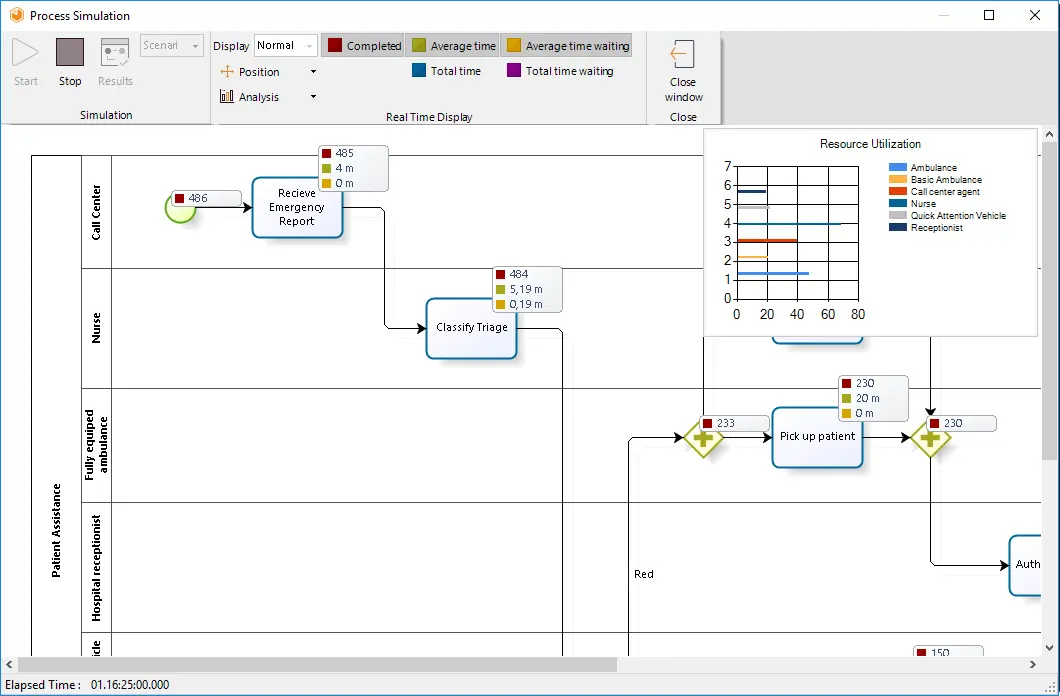Click the horizontal scrollbar right arrow

[1033, 664]
